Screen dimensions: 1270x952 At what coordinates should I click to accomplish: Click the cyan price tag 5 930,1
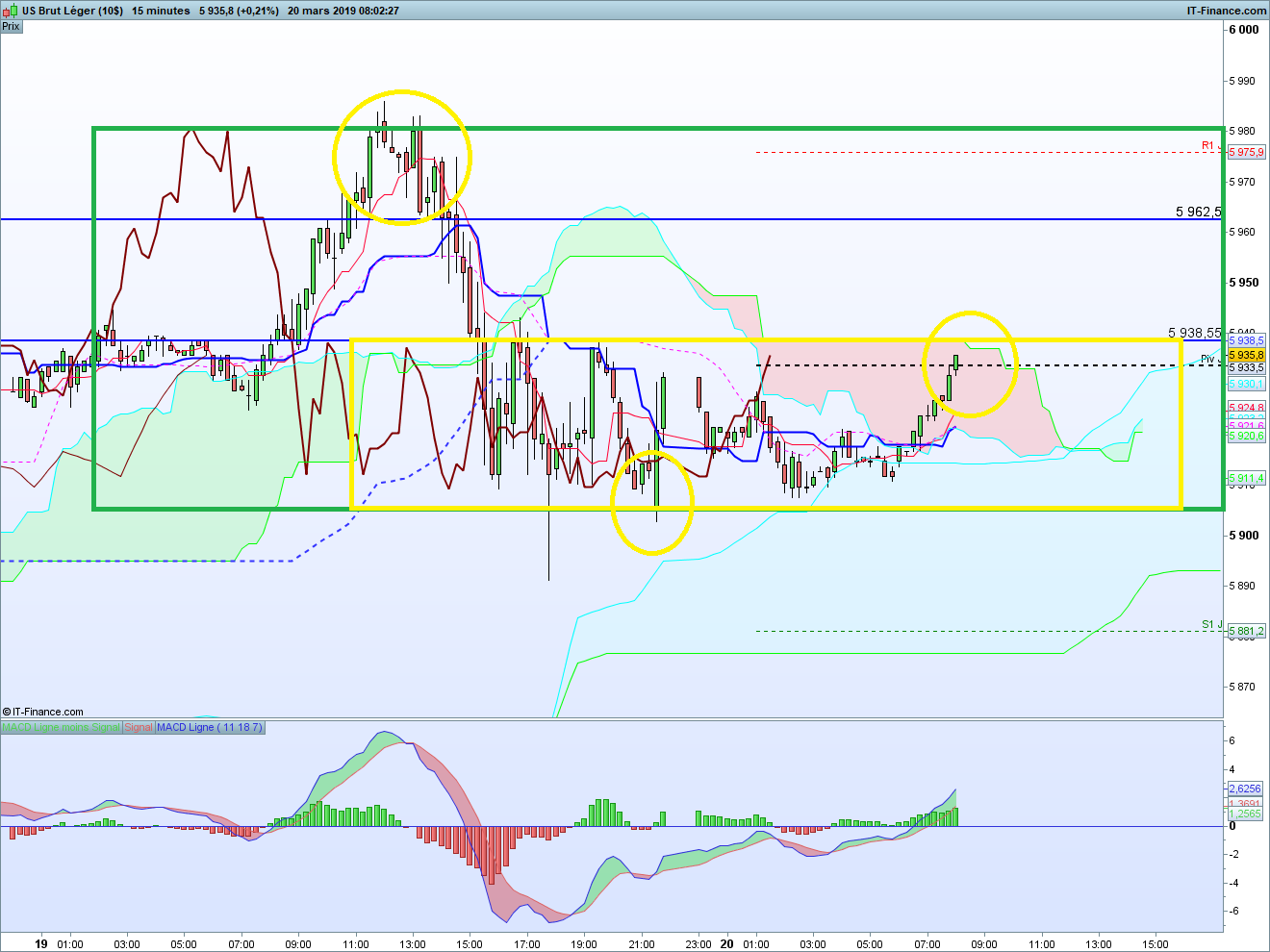click(x=1247, y=384)
